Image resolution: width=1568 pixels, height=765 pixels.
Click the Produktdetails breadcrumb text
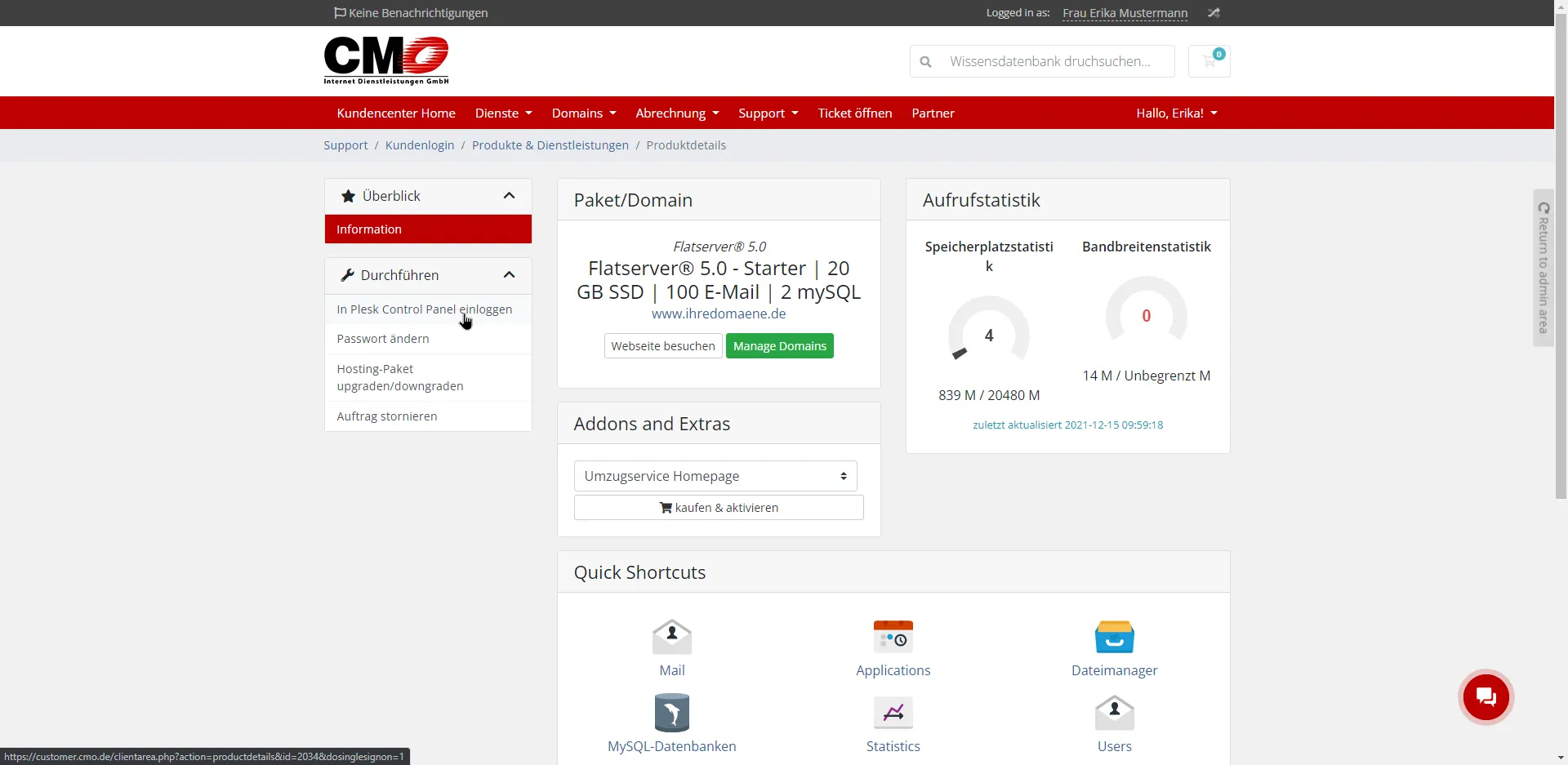(686, 145)
